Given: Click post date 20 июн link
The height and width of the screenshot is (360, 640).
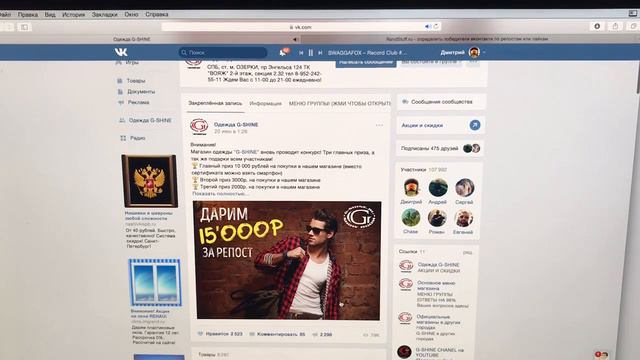Looking at the screenshot, I should (231, 132).
